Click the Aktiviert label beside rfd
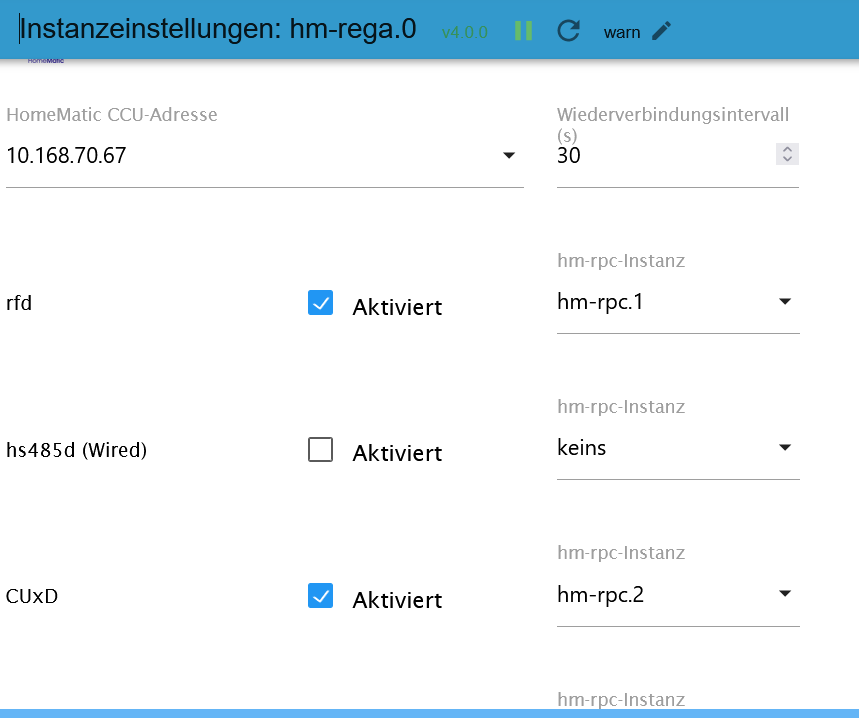The height and width of the screenshot is (718, 859). (x=397, y=307)
